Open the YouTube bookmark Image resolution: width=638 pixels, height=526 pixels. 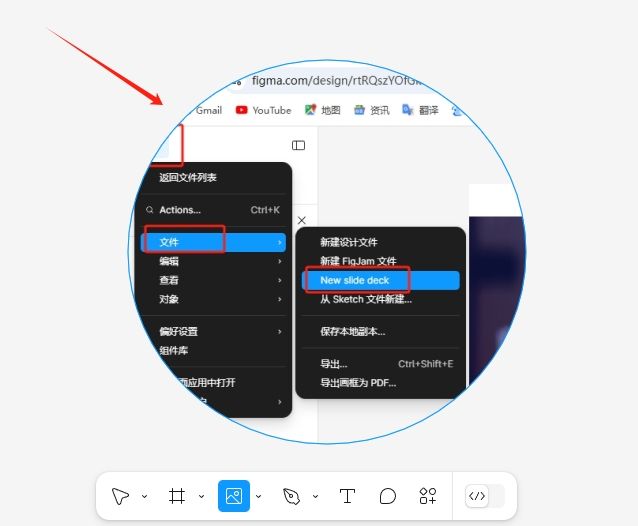point(264,110)
